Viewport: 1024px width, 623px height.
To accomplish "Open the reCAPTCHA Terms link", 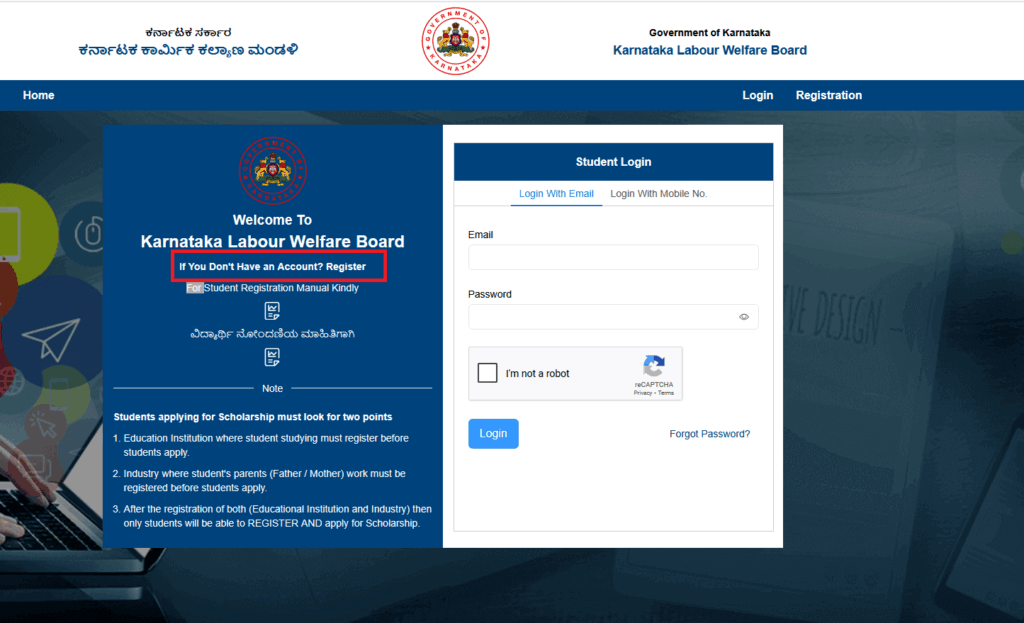I will [x=666, y=393].
